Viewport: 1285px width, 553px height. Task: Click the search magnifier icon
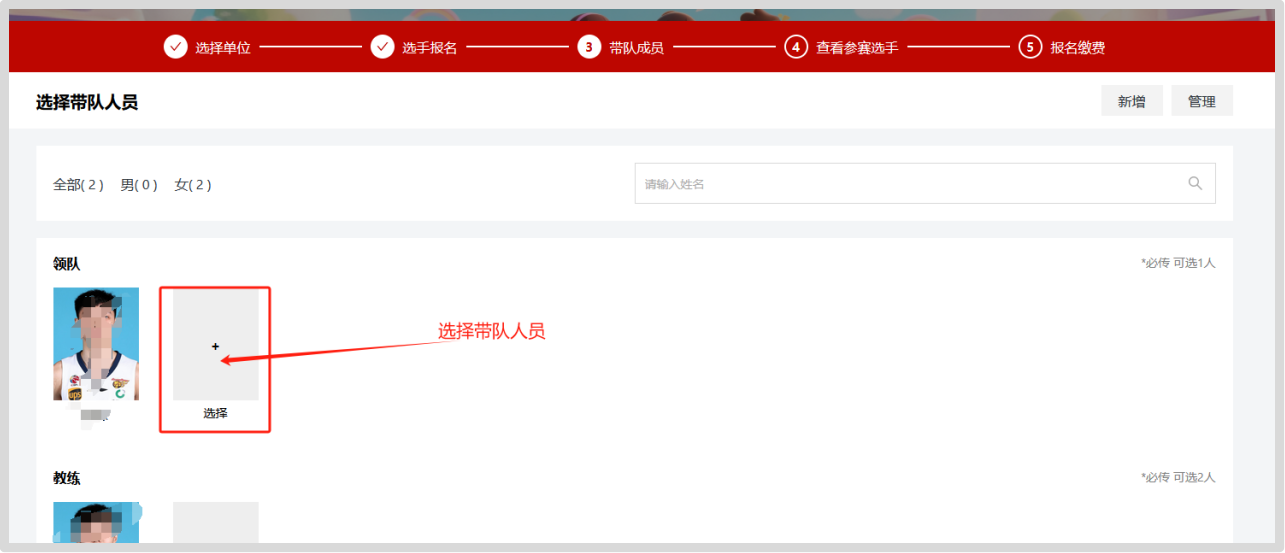(x=1195, y=183)
